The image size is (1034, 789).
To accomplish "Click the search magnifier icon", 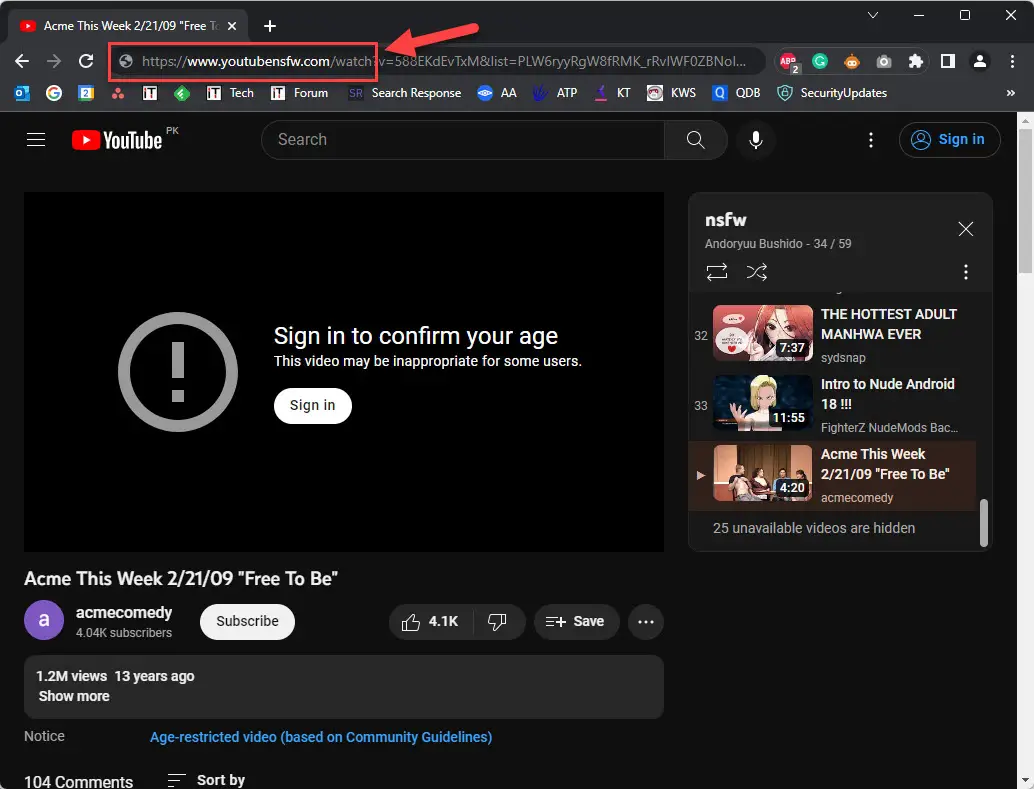I will coord(695,140).
